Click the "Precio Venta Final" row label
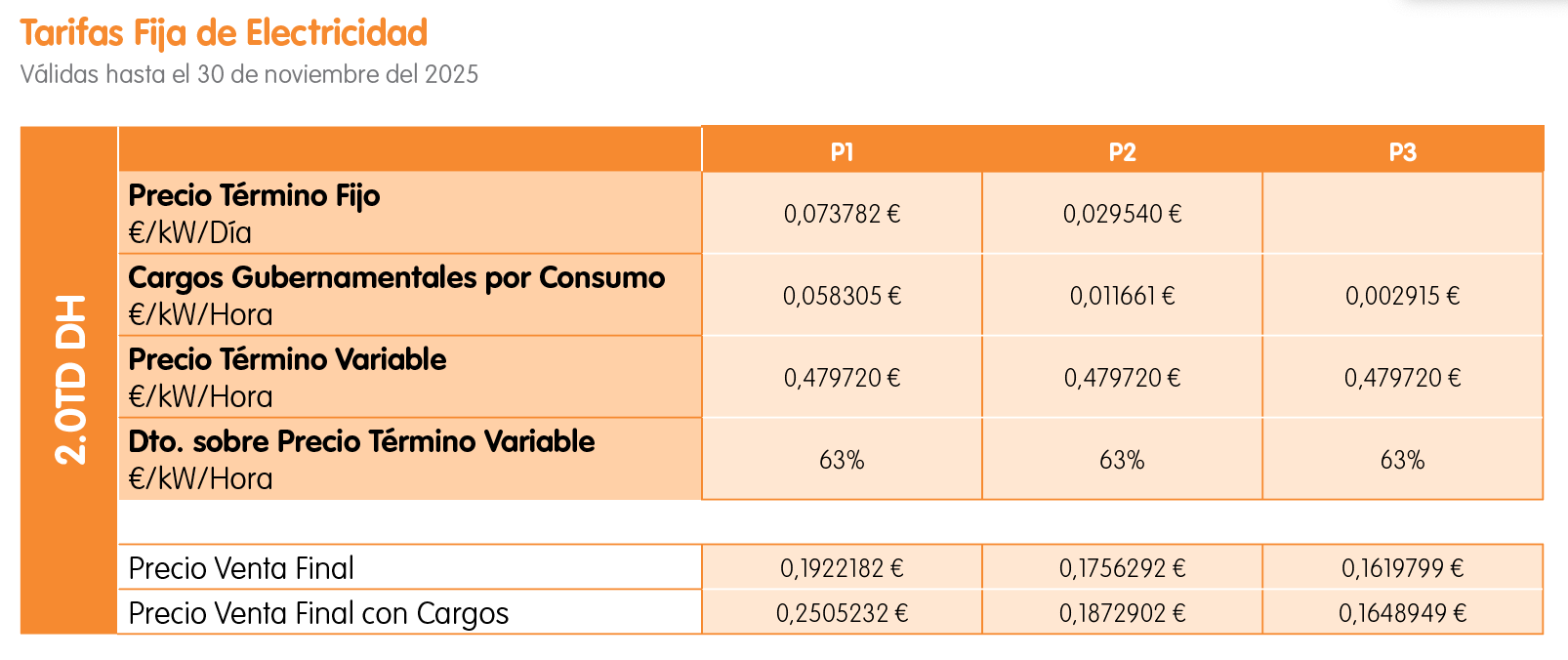1568x660 pixels. [x=241, y=568]
